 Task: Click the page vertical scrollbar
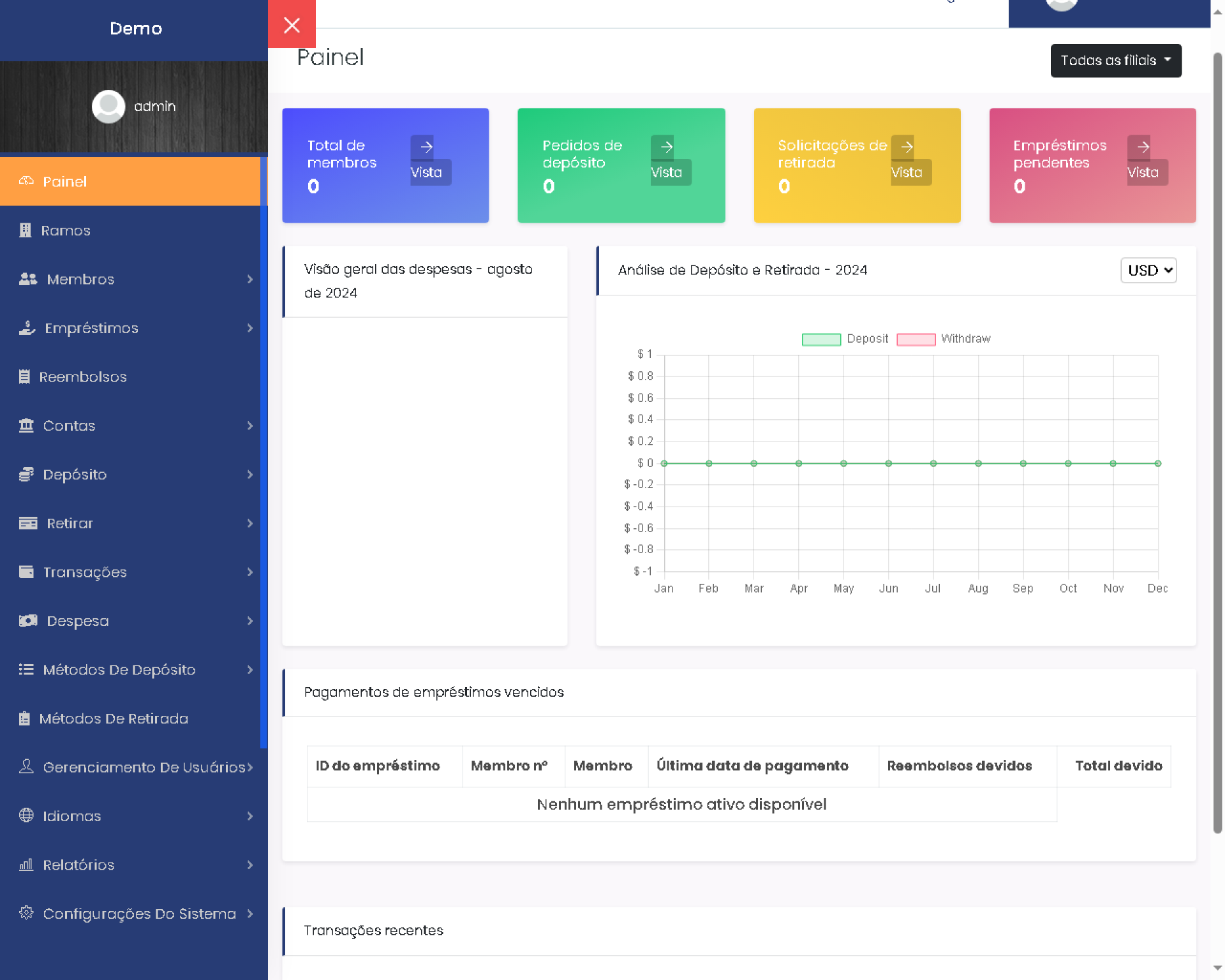point(1217,442)
